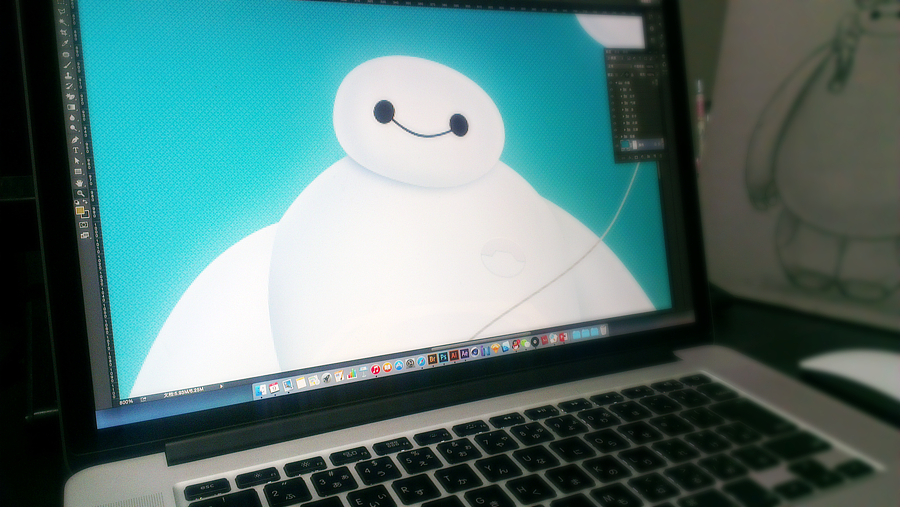Select the Magic Wand tool
900x507 pixels.
click(x=63, y=21)
